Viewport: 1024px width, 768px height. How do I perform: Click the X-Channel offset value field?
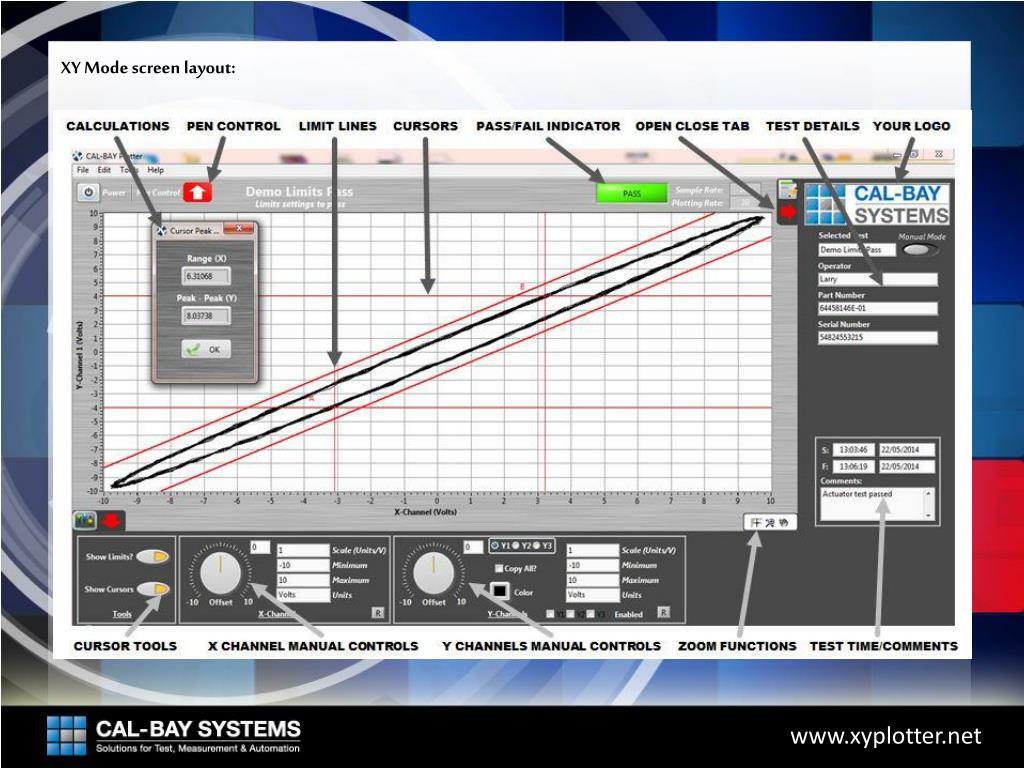(x=260, y=547)
